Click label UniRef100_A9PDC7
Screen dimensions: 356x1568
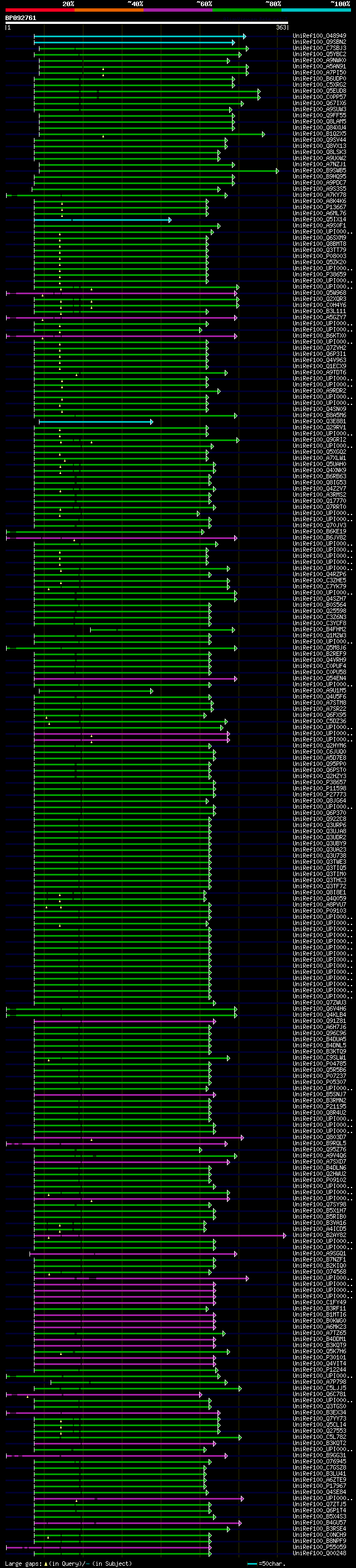tap(319, 182)
